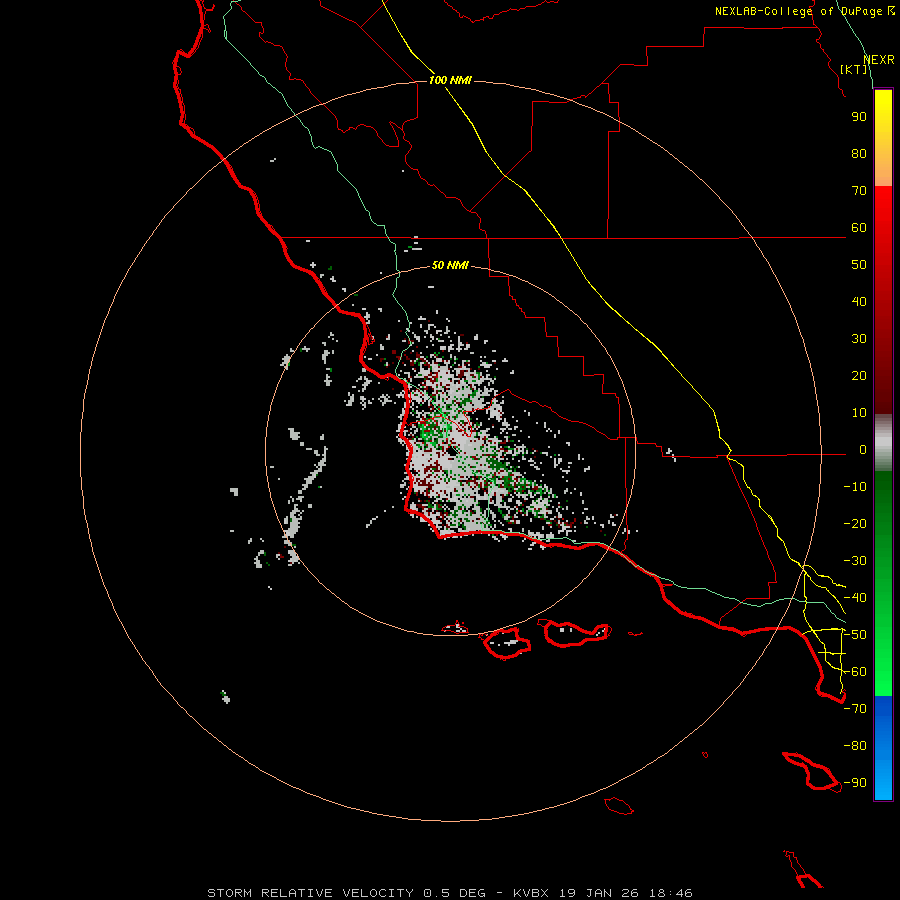Viewport: 900px width, 900px height.
Task: Click the positive 90 scale value
Action: click(x=859, y=117)
